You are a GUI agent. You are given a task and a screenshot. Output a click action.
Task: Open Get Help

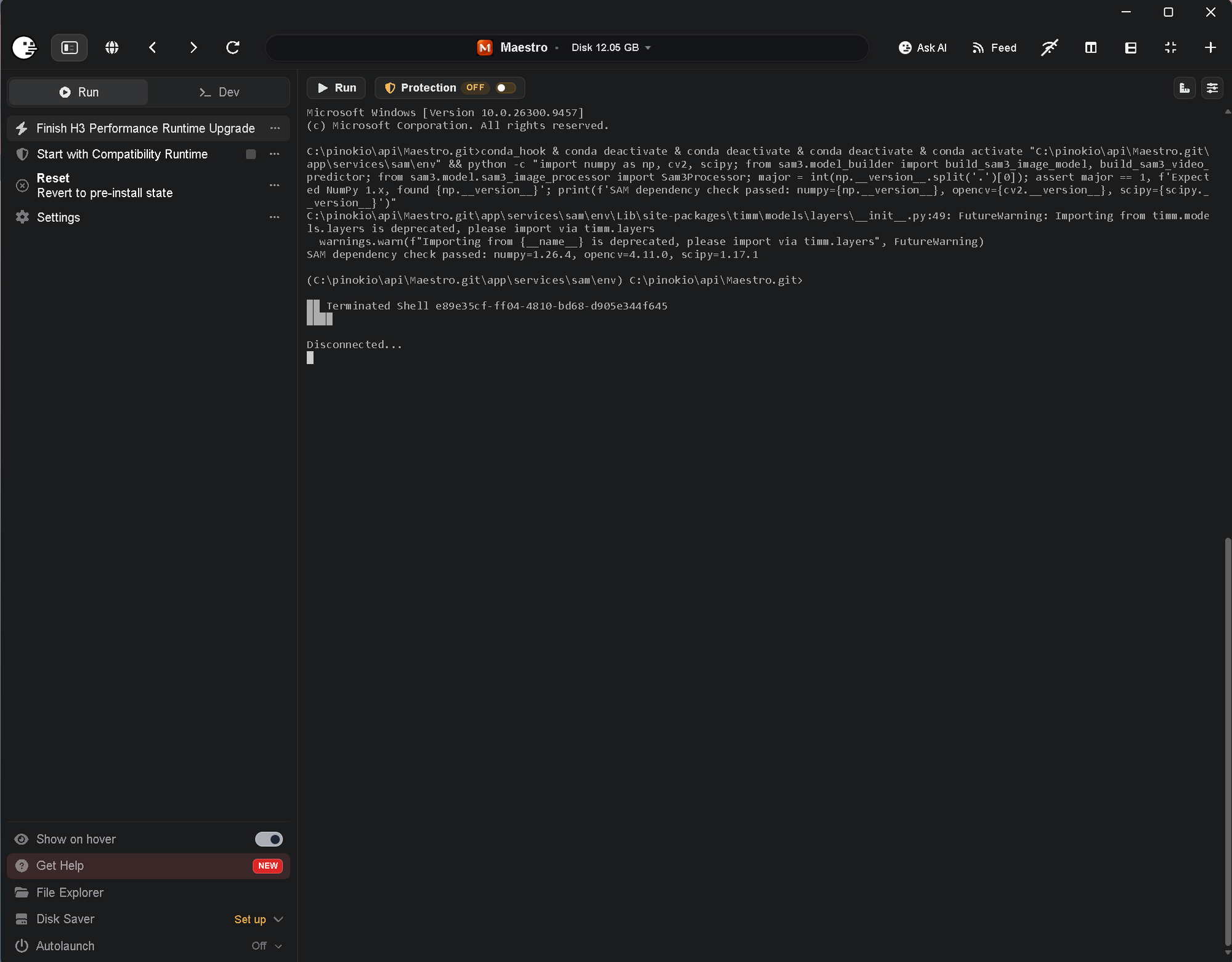(x=148, y=866)
